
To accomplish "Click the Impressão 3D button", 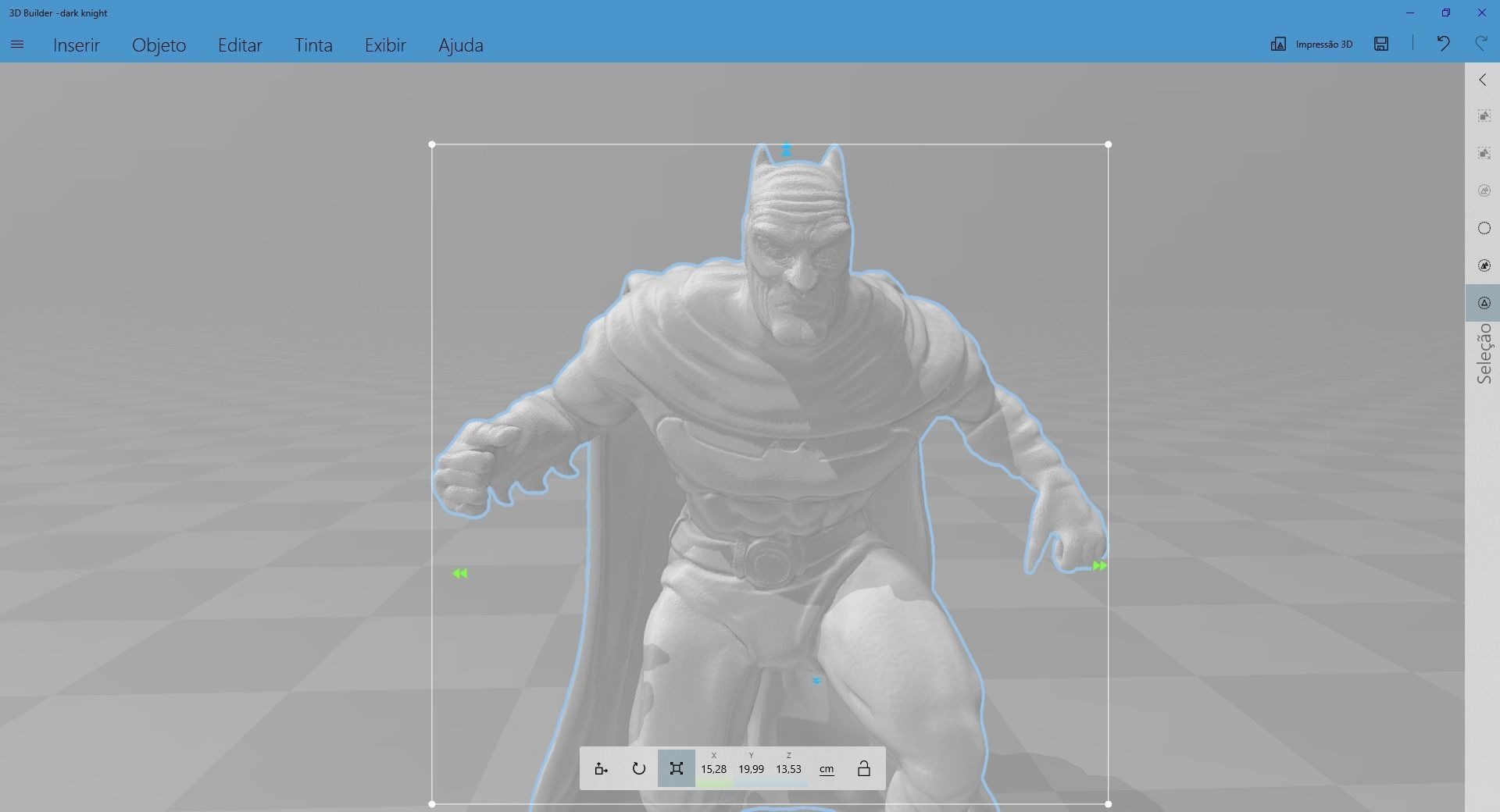I will tap(1312, 44).
